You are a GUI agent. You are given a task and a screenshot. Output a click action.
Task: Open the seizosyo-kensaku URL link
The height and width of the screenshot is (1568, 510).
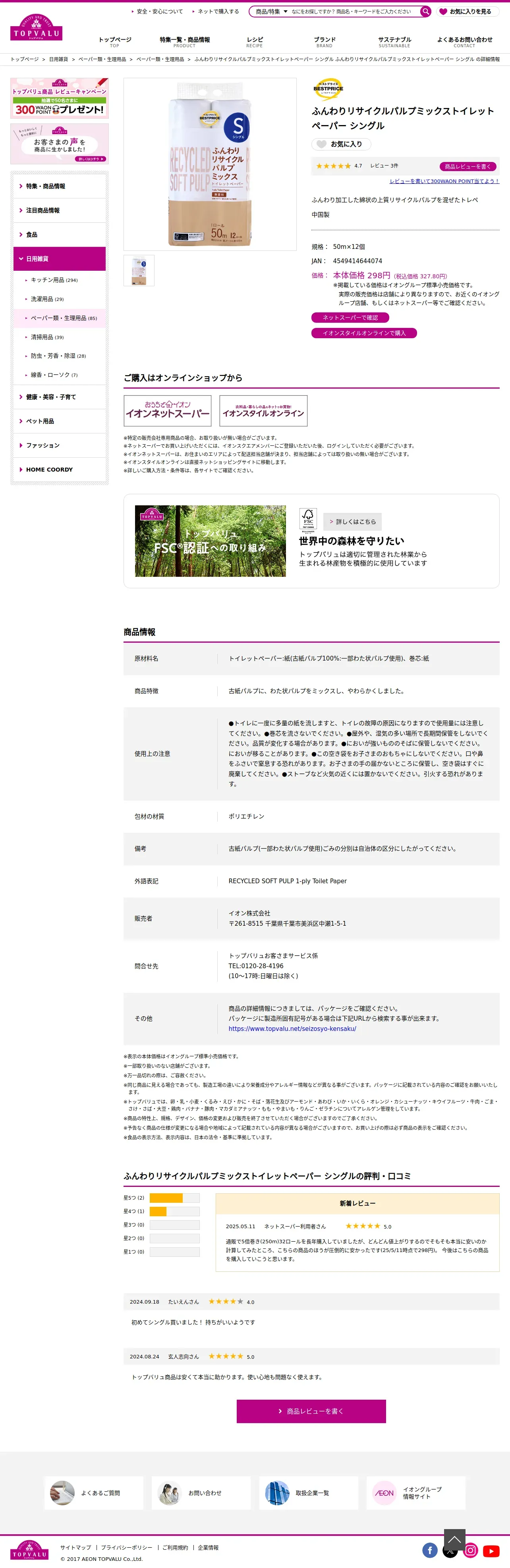[x=292, y=1029]
